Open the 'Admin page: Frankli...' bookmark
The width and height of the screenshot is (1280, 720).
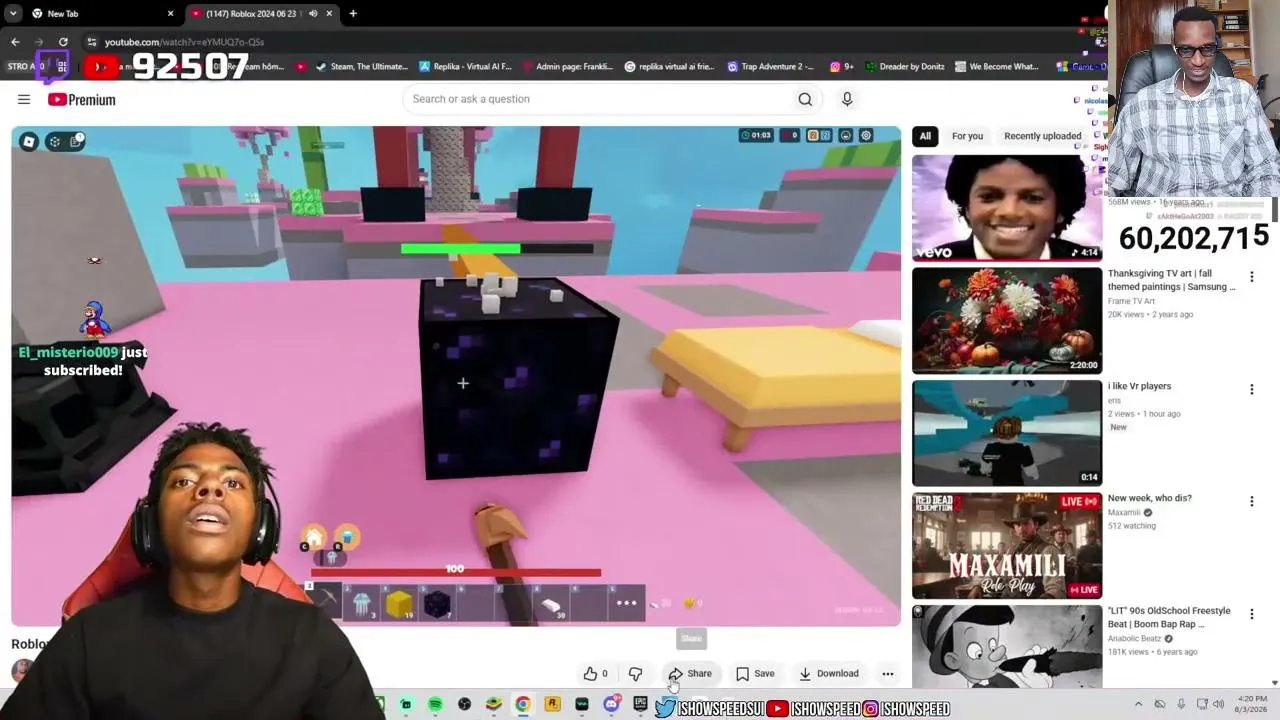pos(567,67)
